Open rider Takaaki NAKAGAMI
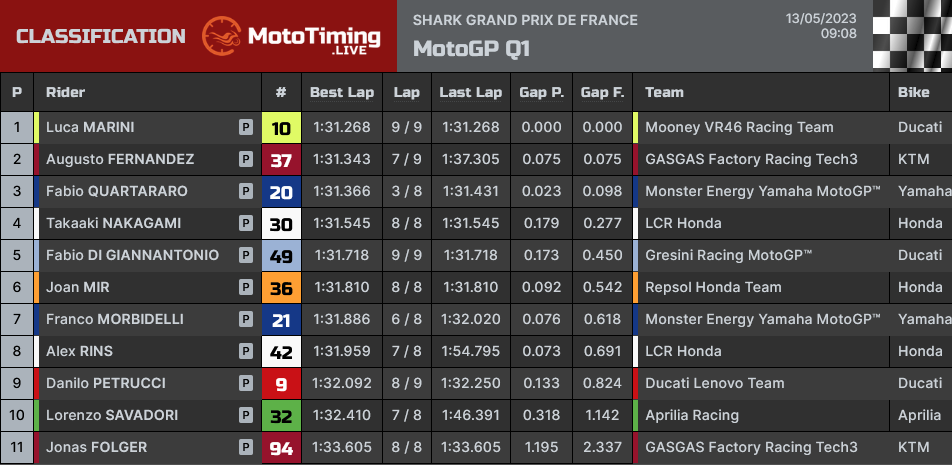This screenshot has height=465, width=952. tap(114, 223)
